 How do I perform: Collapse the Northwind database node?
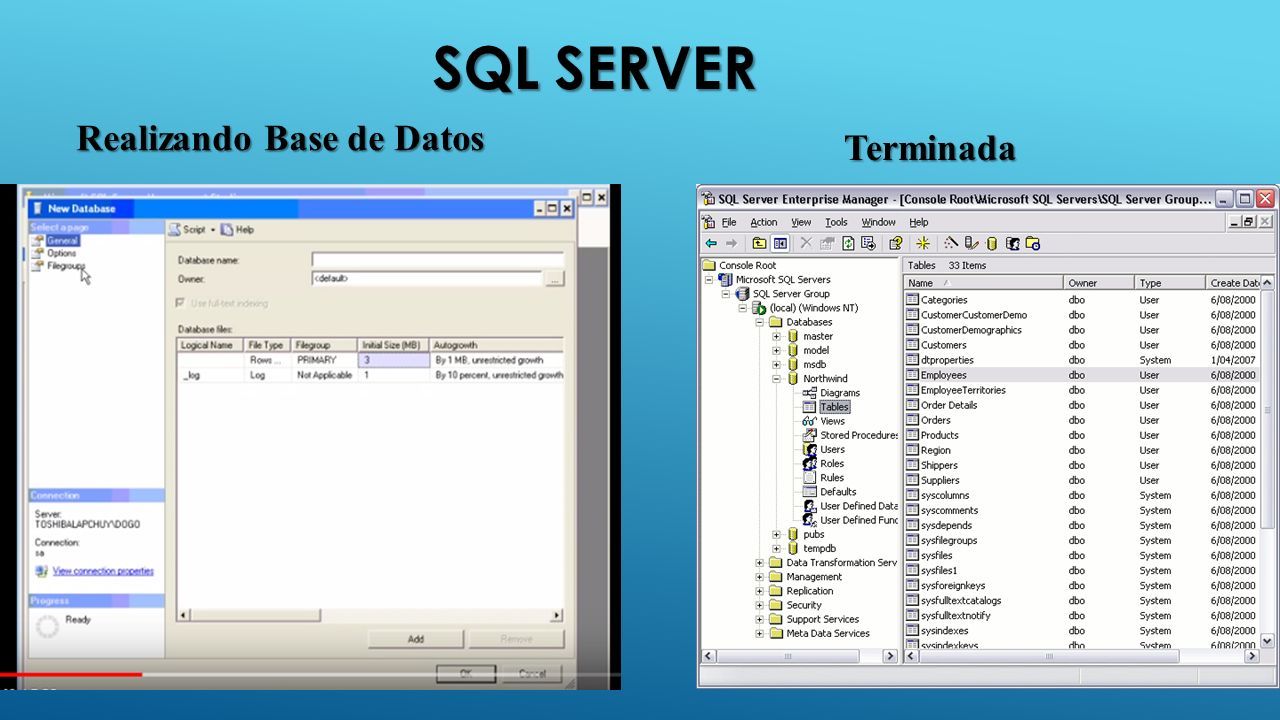[776, 379]
